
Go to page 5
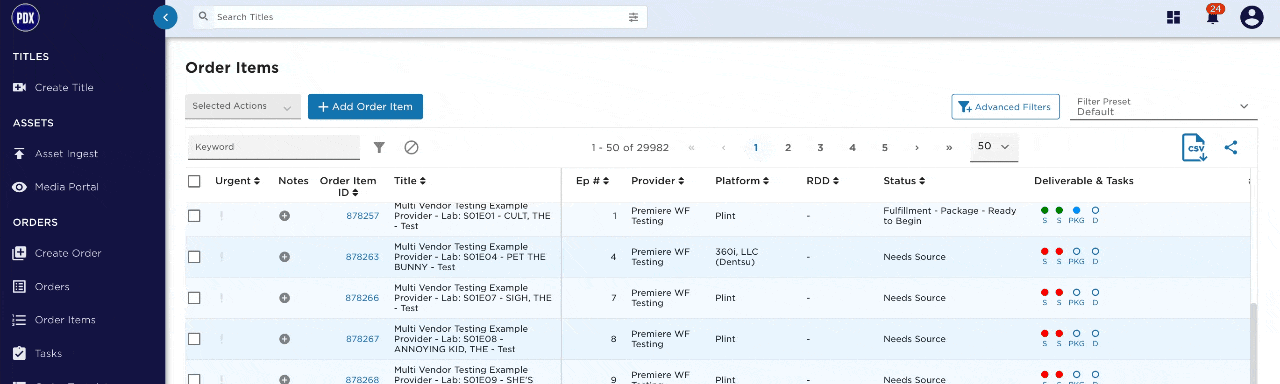(885, 147)
